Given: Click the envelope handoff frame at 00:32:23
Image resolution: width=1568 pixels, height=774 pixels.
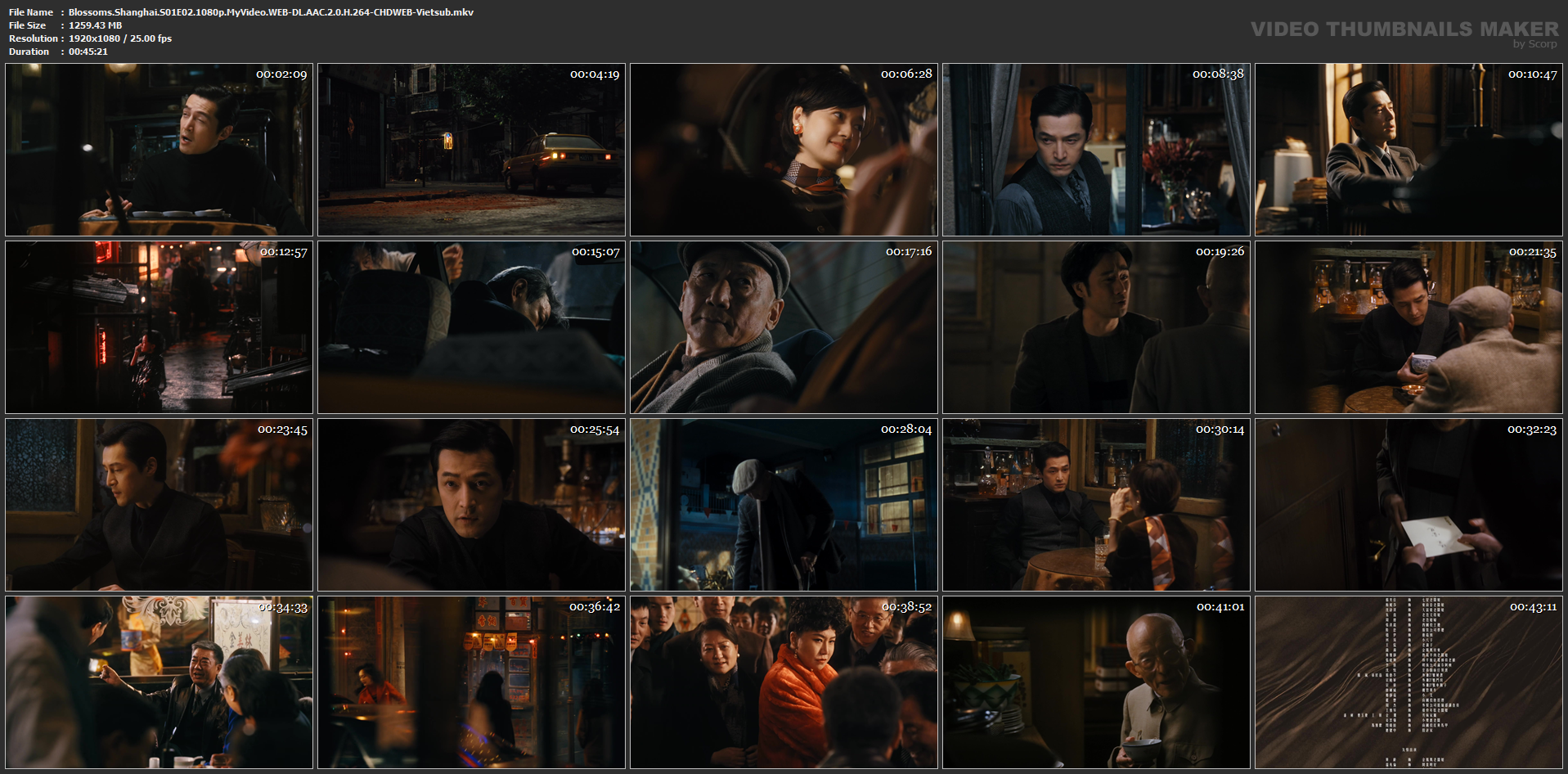Looking at the screenshot, I should [x=1409, y=505].
